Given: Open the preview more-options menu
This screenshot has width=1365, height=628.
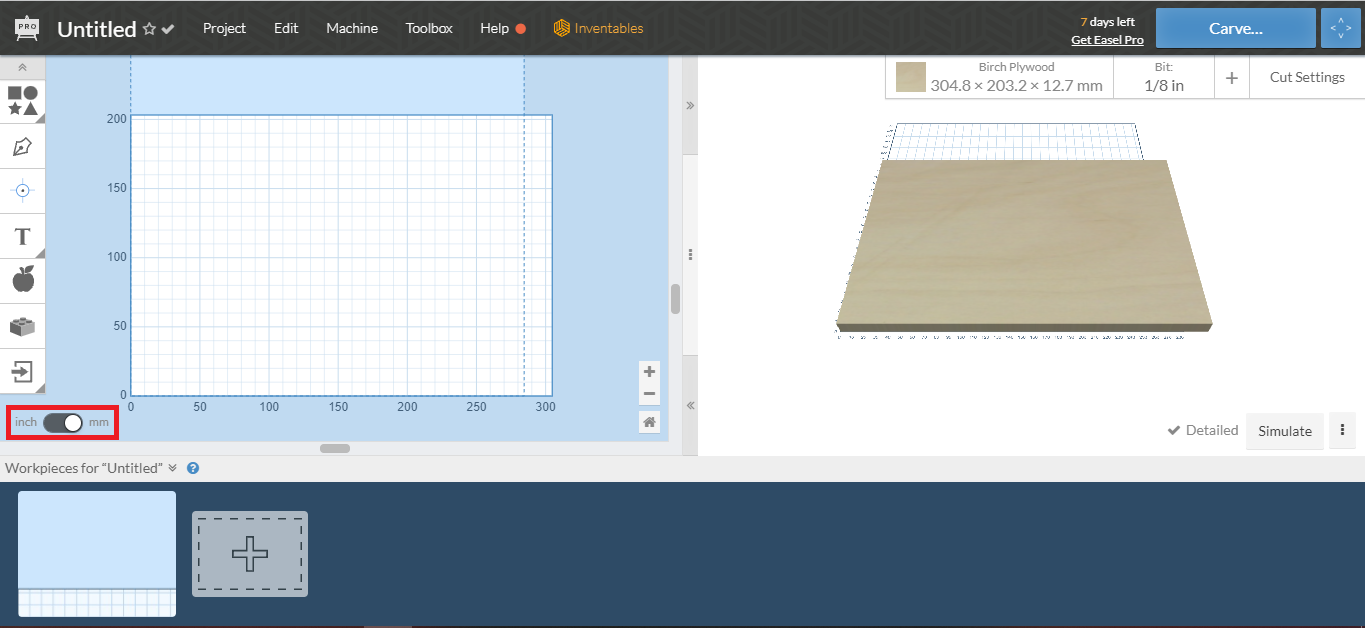Looking at the screenshot, I should pyautogui.click(x=1342, y=431).
